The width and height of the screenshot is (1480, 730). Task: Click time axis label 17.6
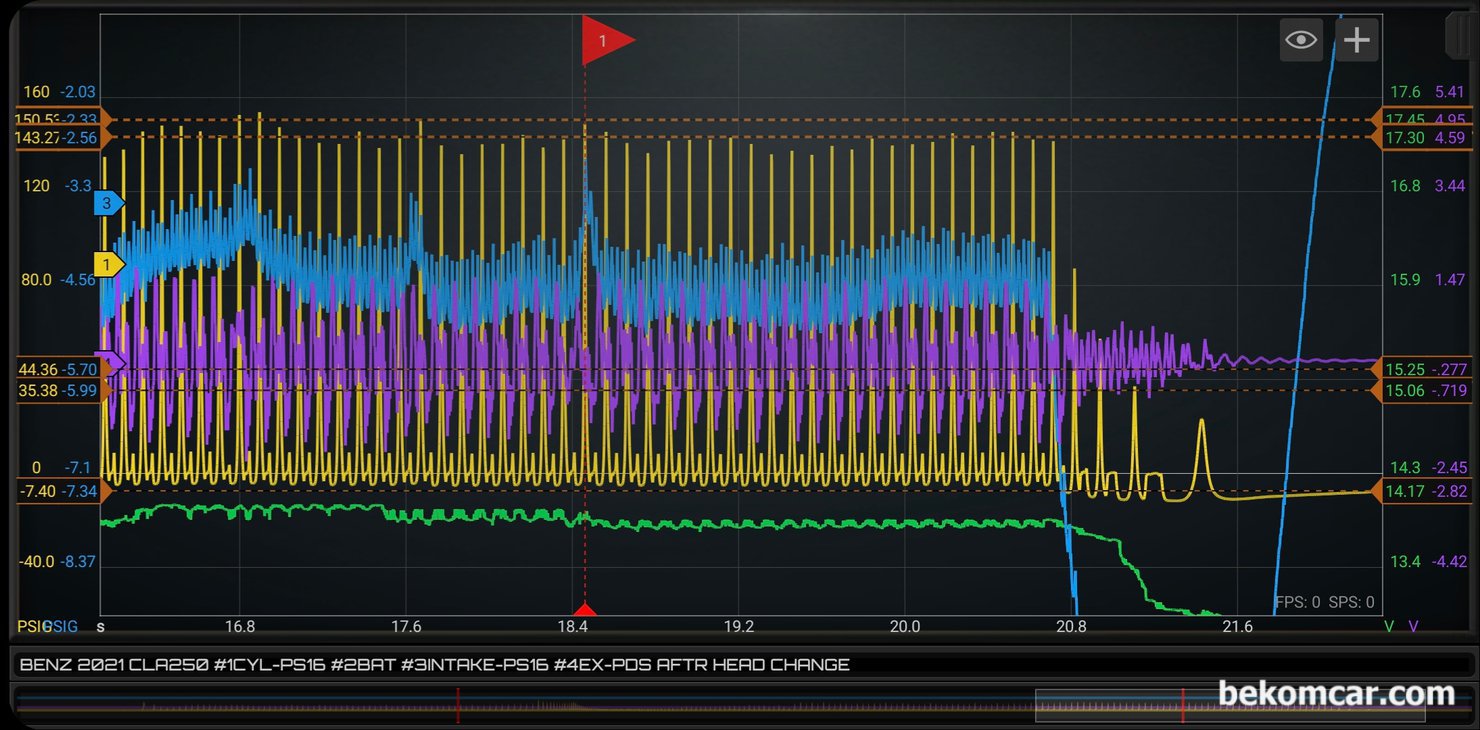(406, 627)
